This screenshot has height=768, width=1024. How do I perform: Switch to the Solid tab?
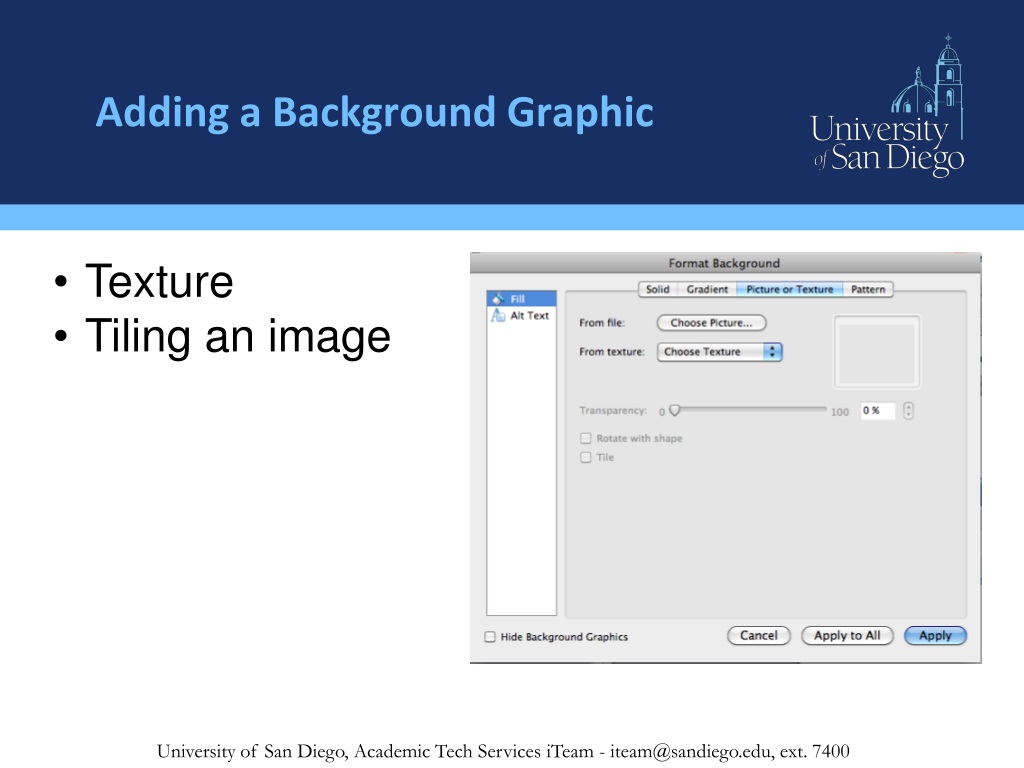click(x=657, y=289)
